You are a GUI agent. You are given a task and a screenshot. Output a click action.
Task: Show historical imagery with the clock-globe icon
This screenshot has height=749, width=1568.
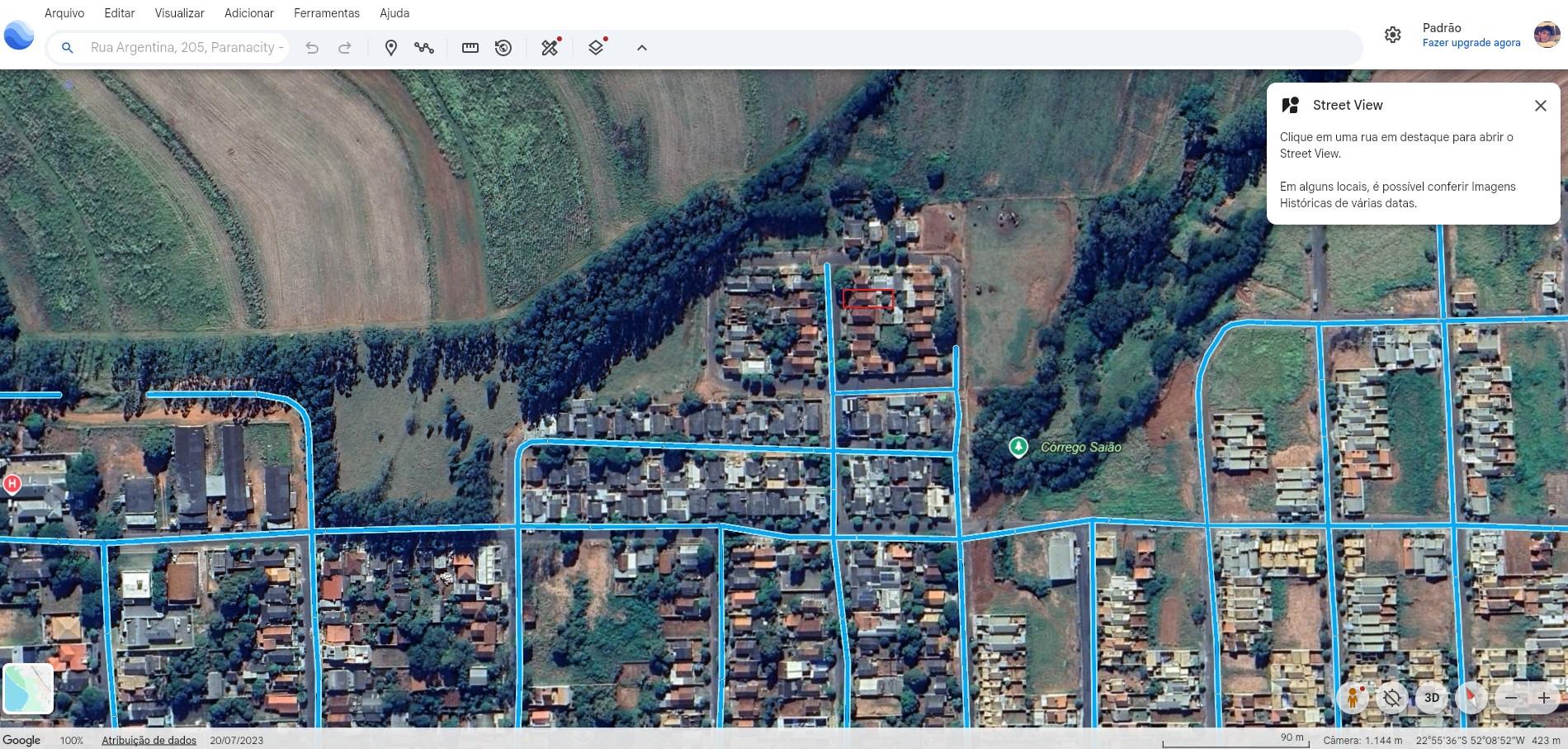pos(503,48)
